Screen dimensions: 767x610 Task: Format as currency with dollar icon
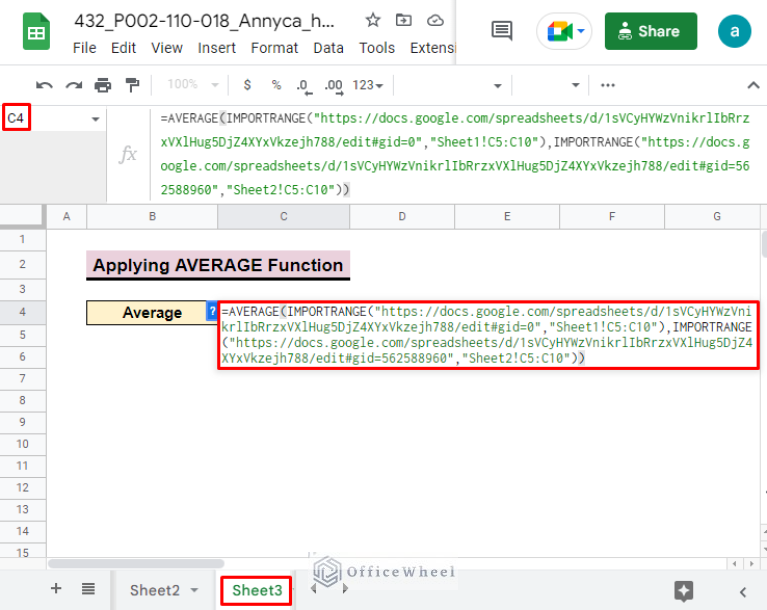tap(248, 85)
